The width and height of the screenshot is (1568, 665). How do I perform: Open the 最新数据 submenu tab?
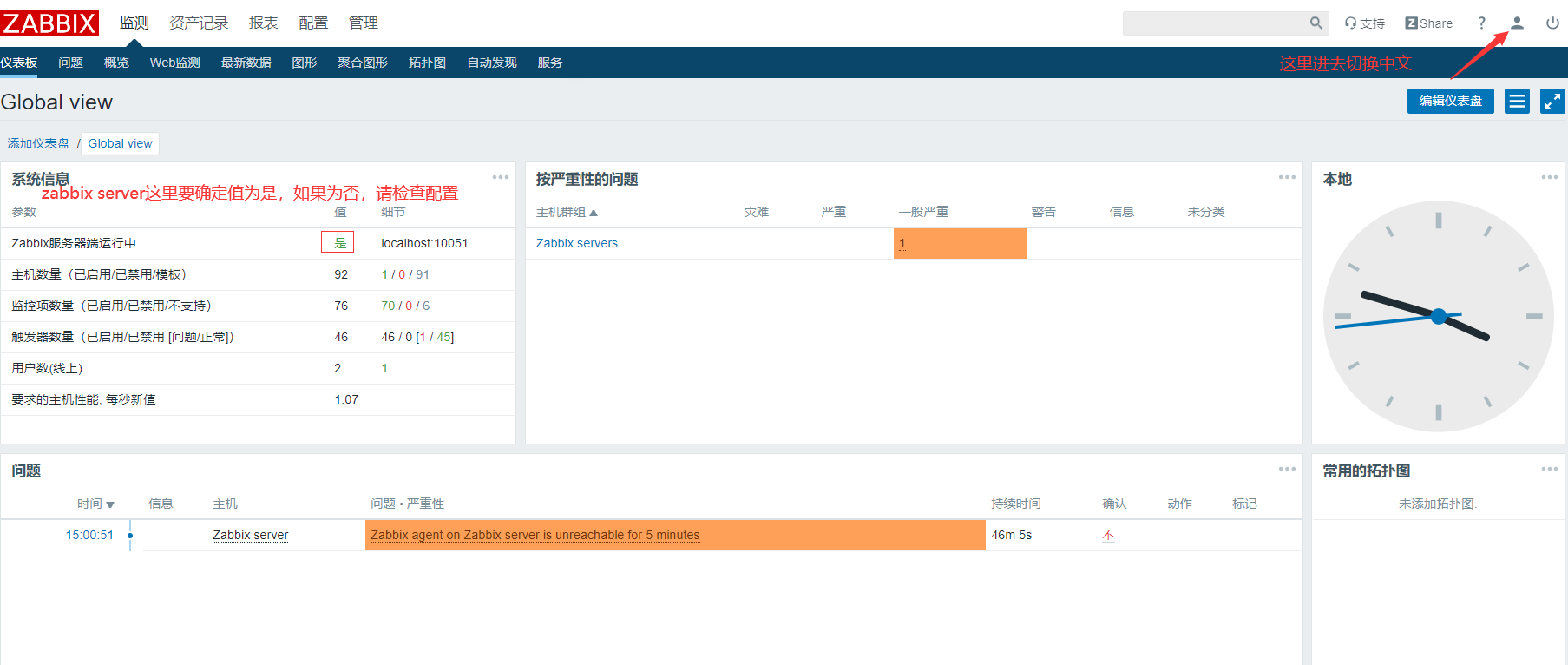click(x=246, y=63)
